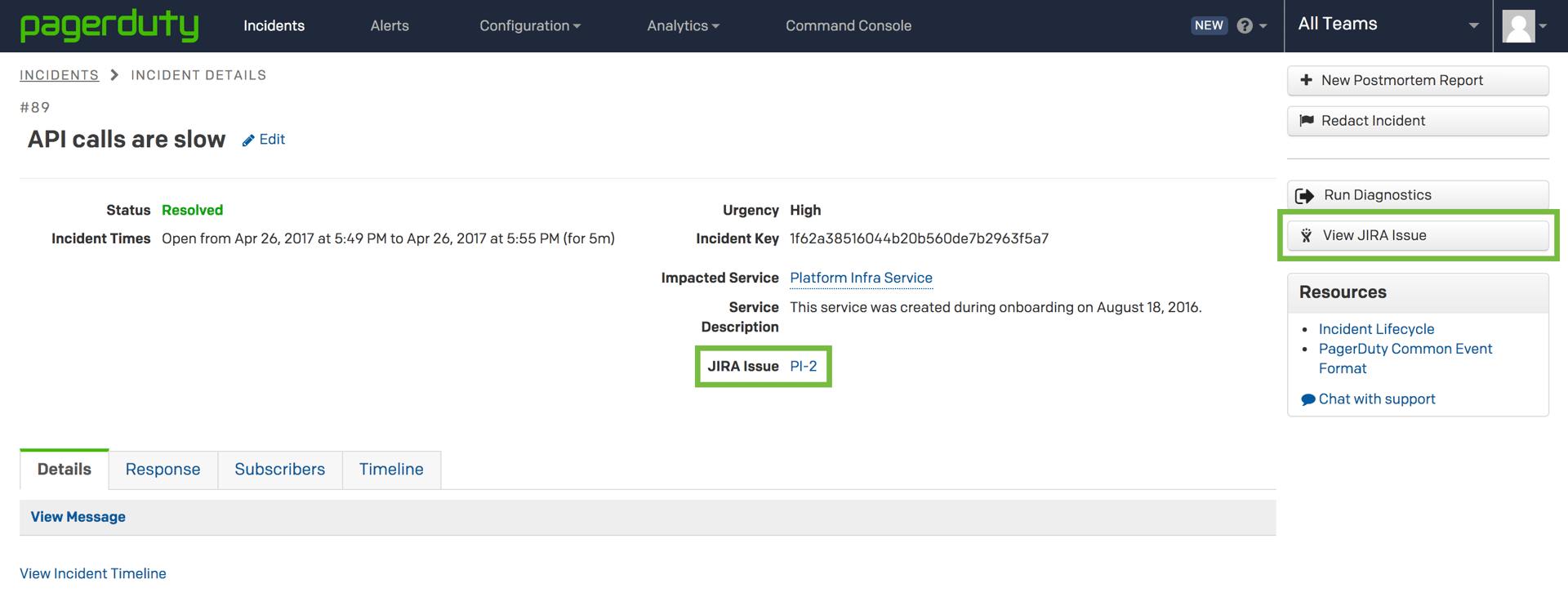Switch to the Timeline tab
The height and width of the screenshot is (597, 1568).
coord(391,470)
